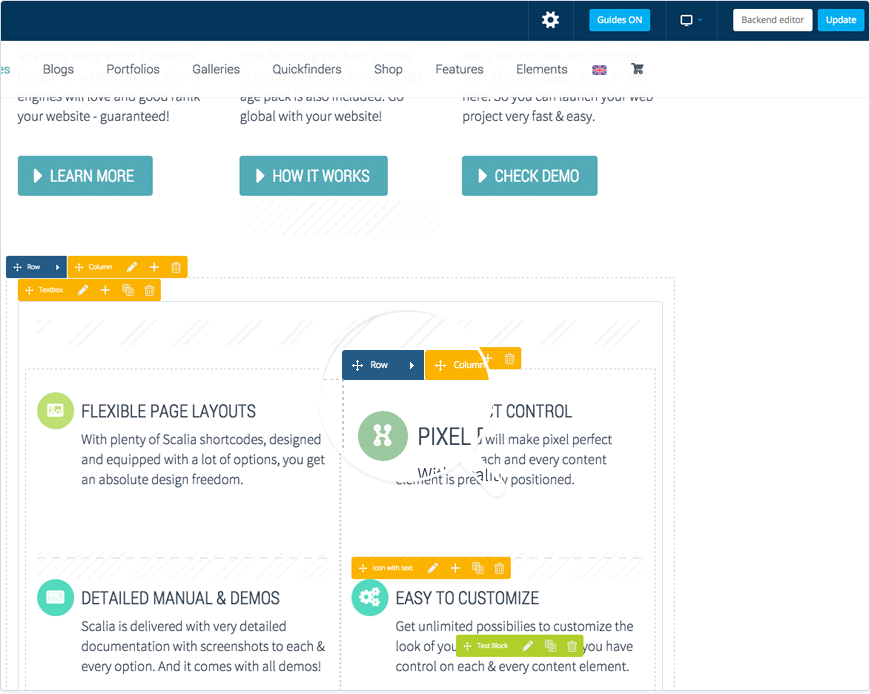Duplicate the Textbox element
870x694 pixels.
pos(127,290)
